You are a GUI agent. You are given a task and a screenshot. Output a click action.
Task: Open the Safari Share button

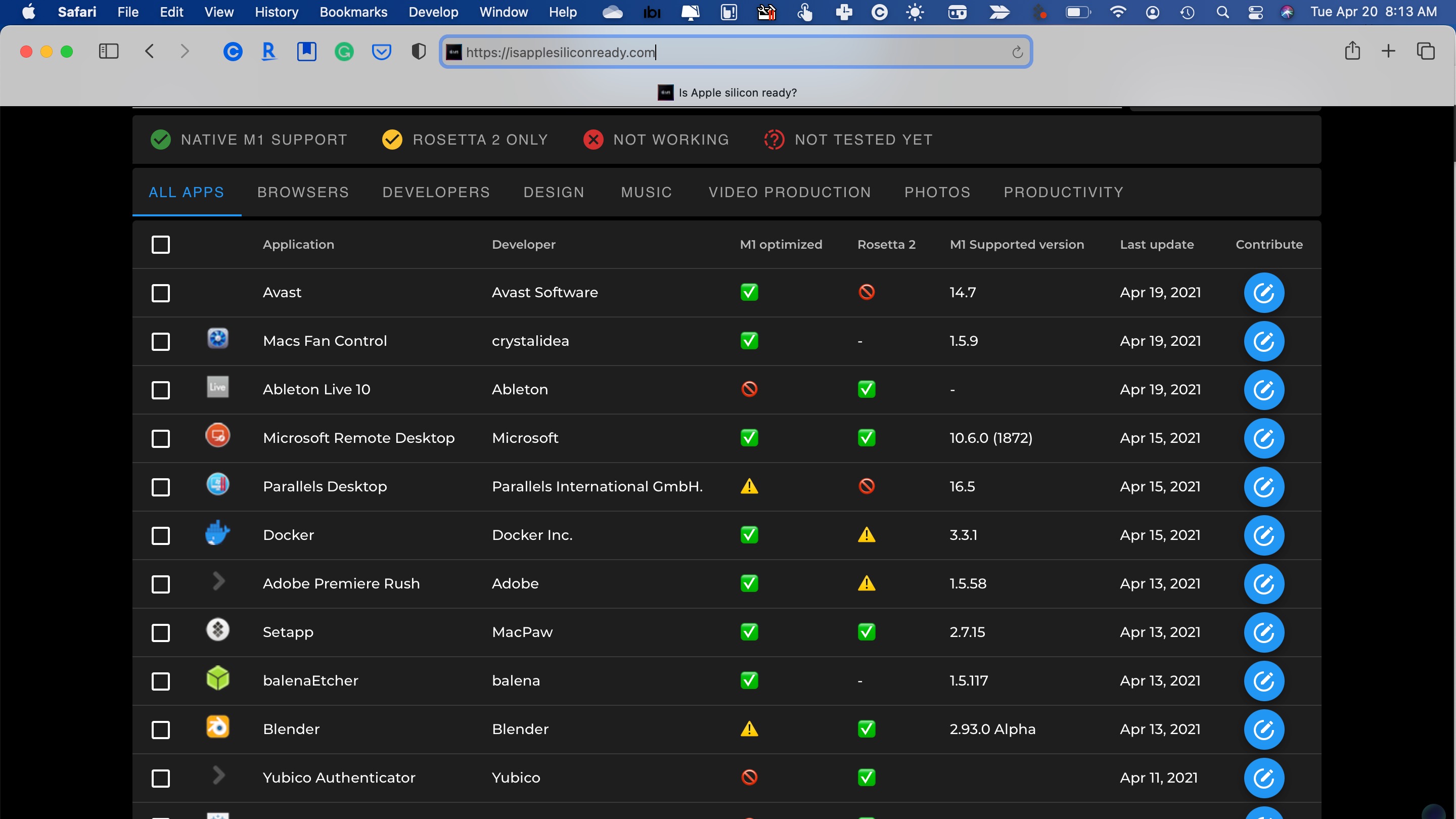tap(1352, 51)
